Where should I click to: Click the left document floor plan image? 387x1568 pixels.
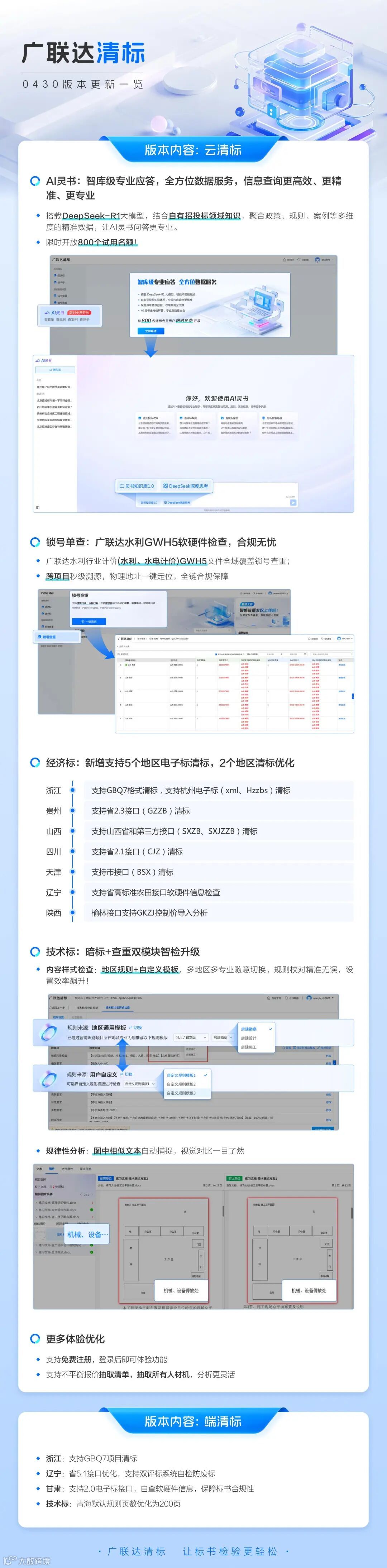164,1250
